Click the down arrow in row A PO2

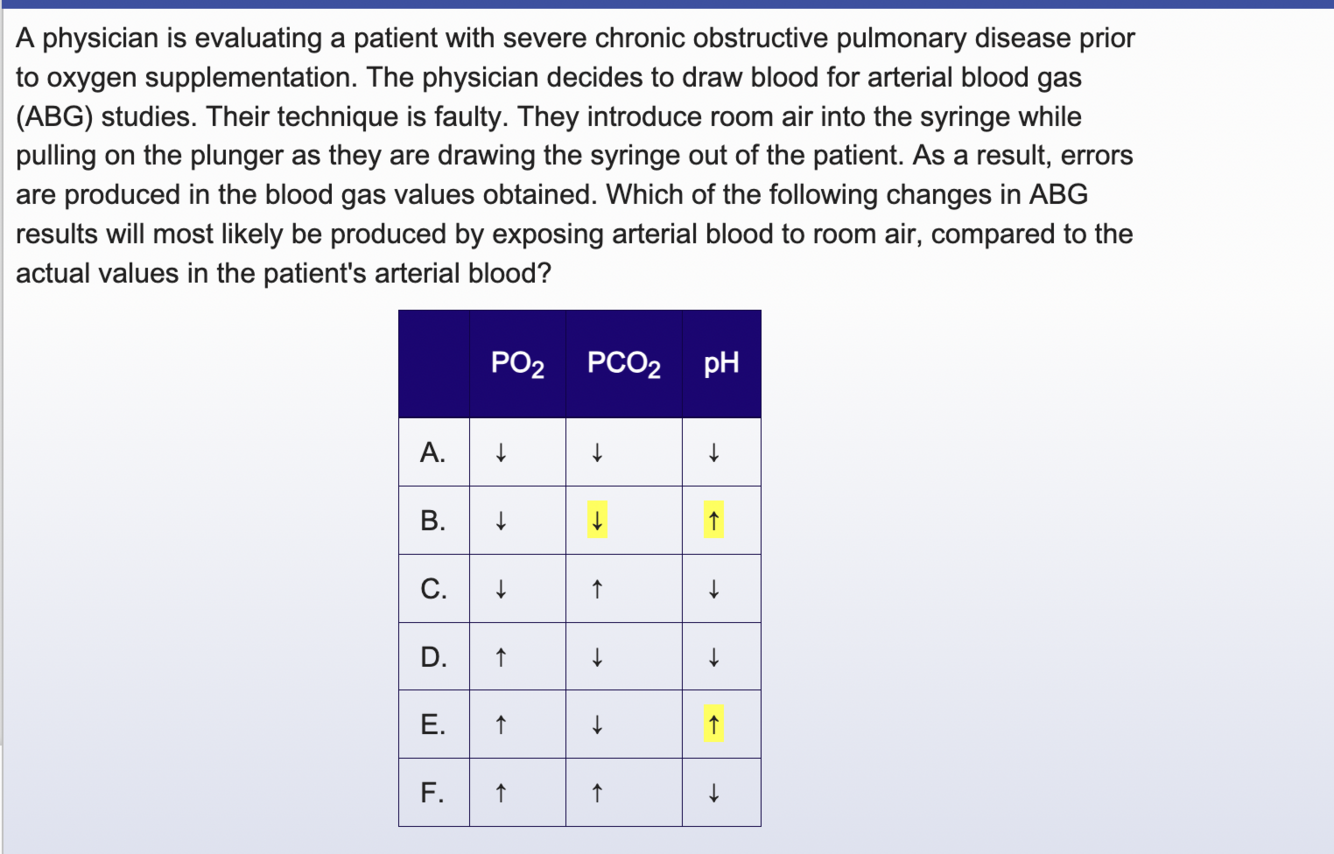click(x=500, y=453)
